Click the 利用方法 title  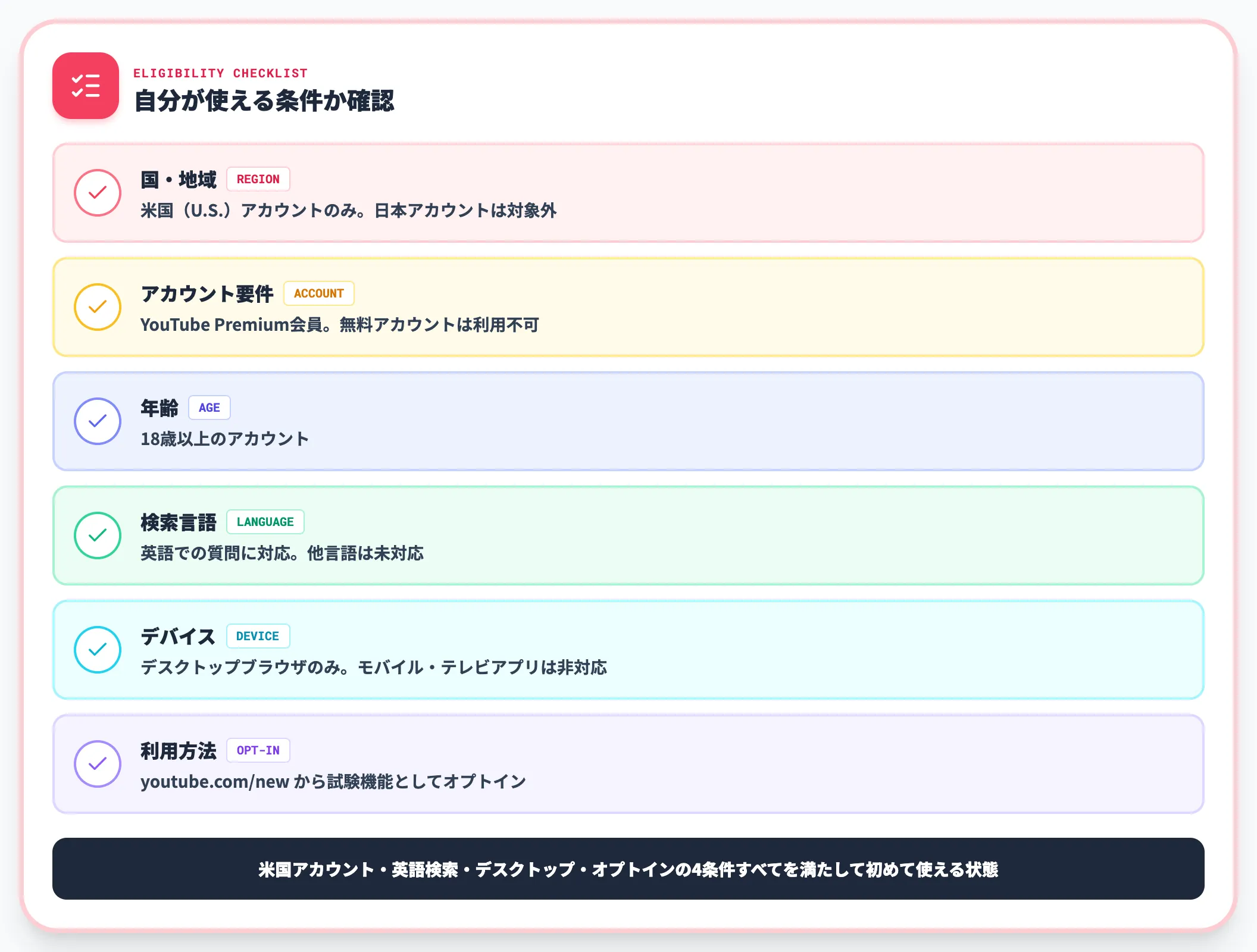pyautogui.click(x=179, y=750)
